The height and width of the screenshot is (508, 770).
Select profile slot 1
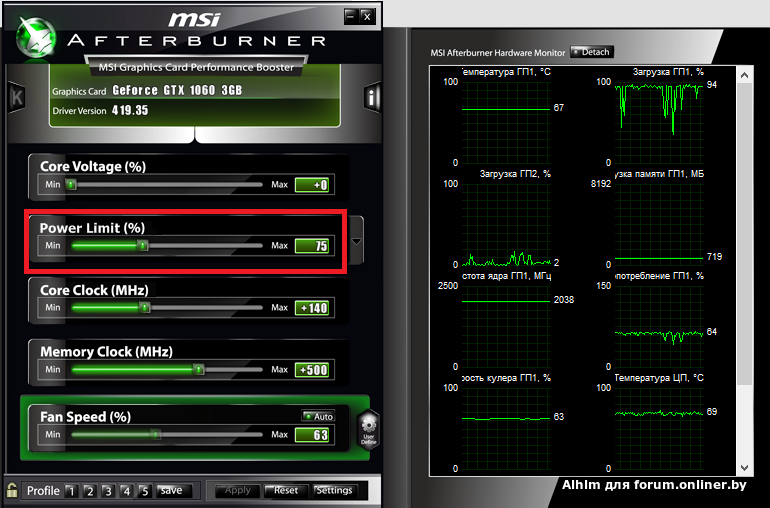point(72,491)
